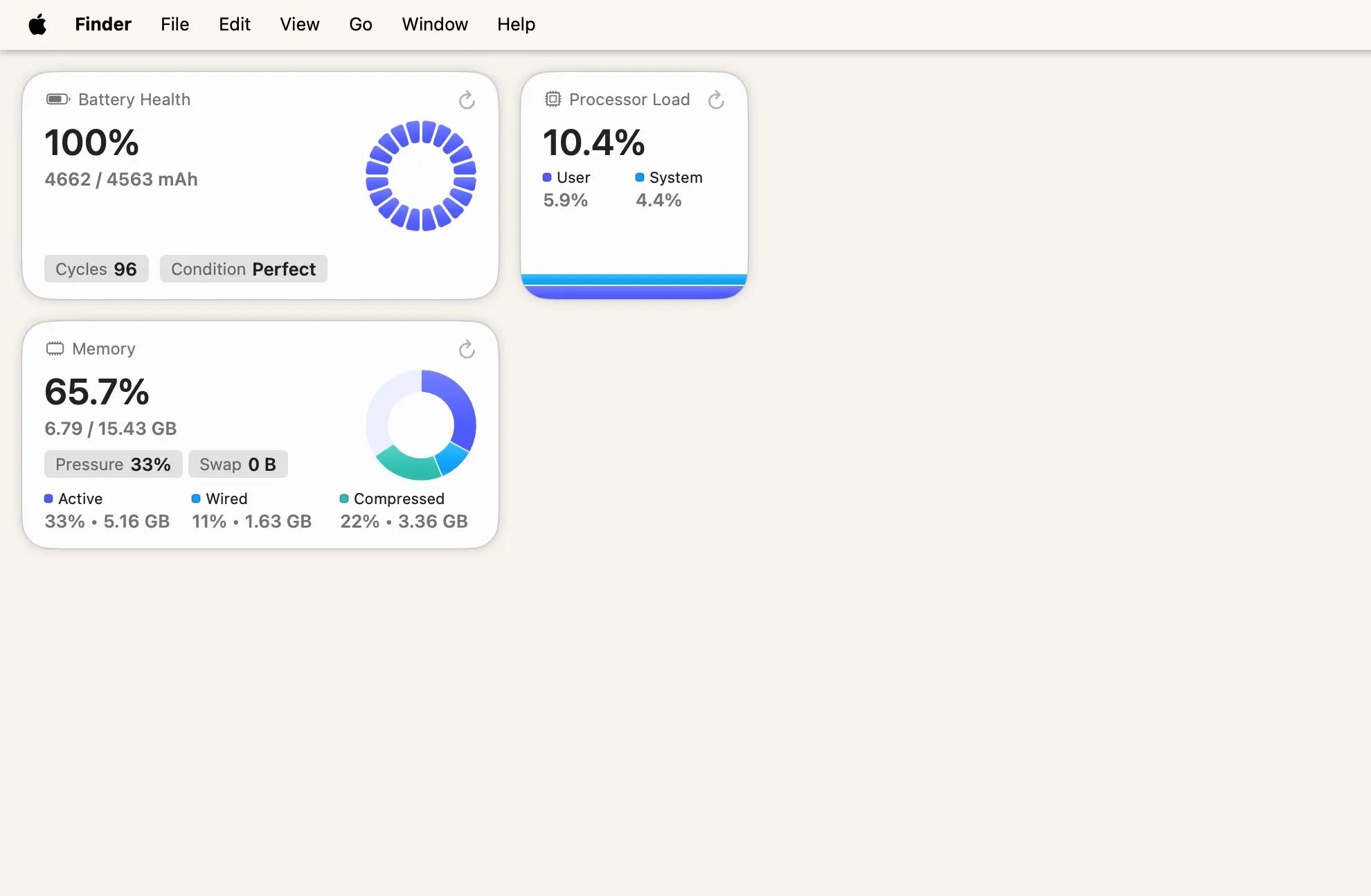Click the battery health ring gauge

[x=421, y=176]
